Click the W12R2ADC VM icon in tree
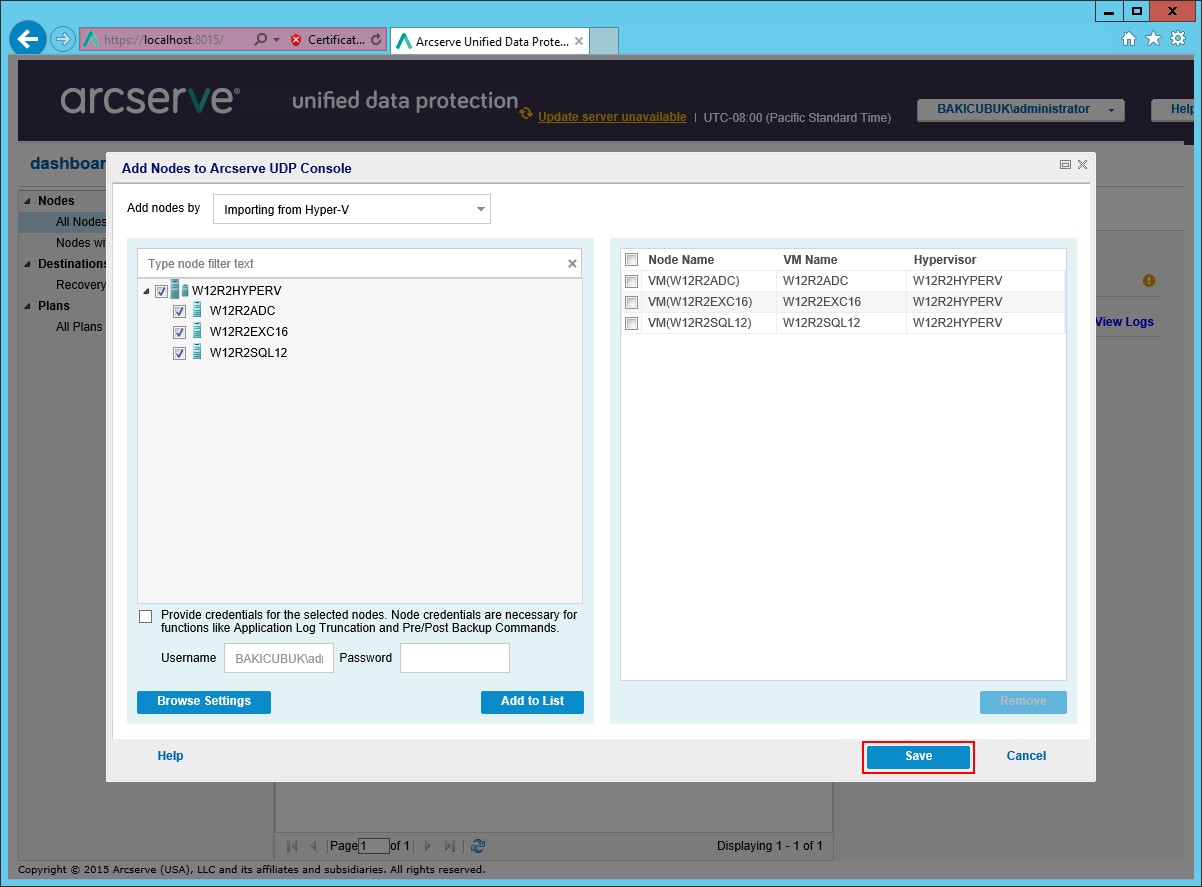Viewport: 1202px width, 887px height. click(x=197, y=310)
